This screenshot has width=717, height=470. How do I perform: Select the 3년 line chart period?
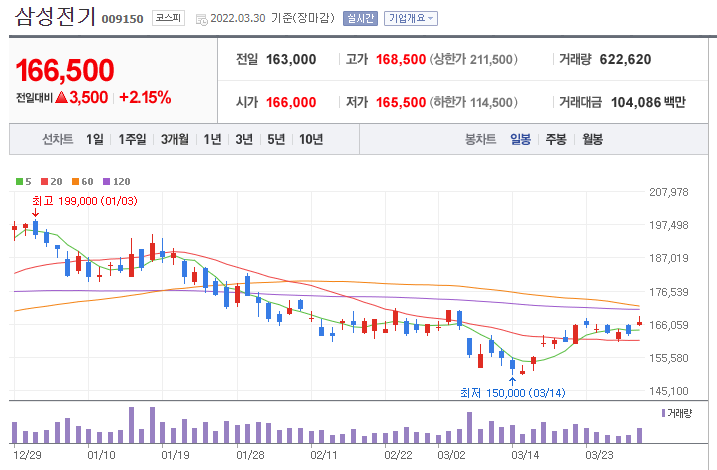point(244,139)
